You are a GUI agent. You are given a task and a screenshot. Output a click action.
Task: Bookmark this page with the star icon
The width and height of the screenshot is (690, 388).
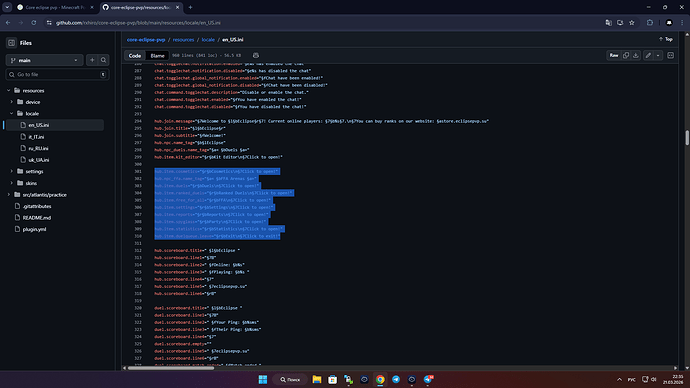click(632, 23)
